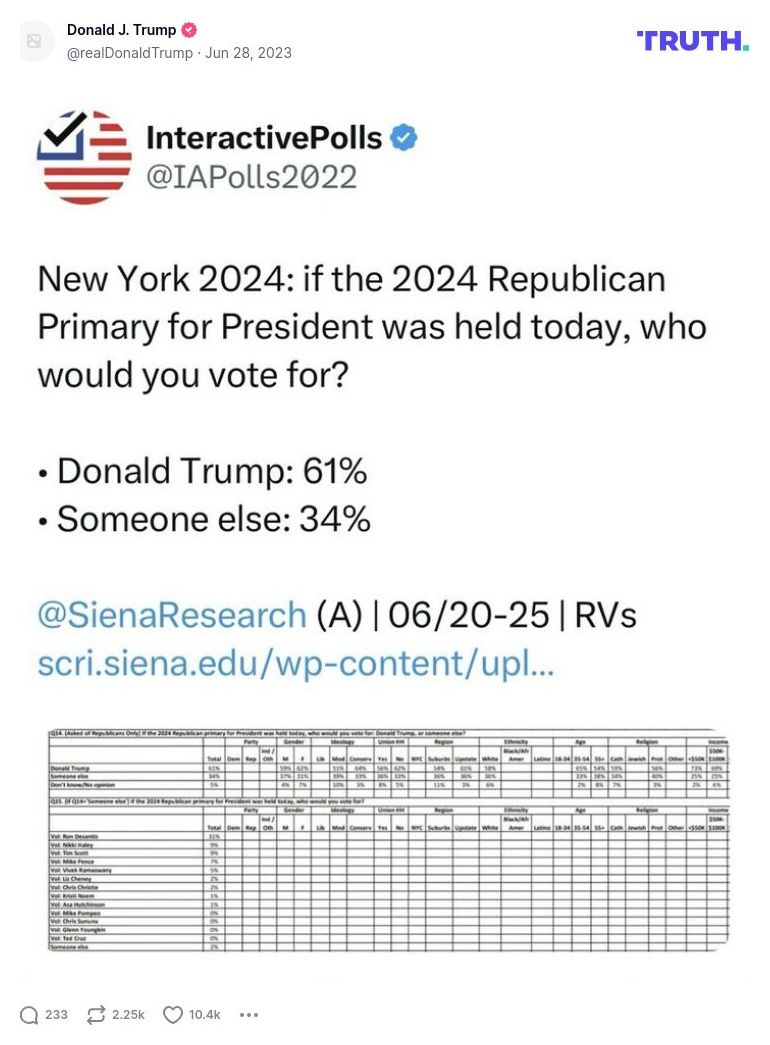Click the ReTruth arrows icon
The height and width of the screenshot is (1045, 770).
click(x=96, y=1015)
